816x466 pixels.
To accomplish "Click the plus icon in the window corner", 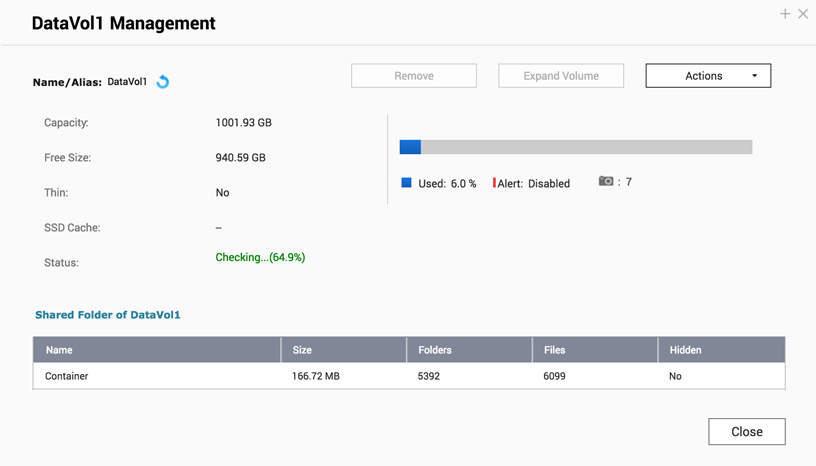I will tap(785, 14).
